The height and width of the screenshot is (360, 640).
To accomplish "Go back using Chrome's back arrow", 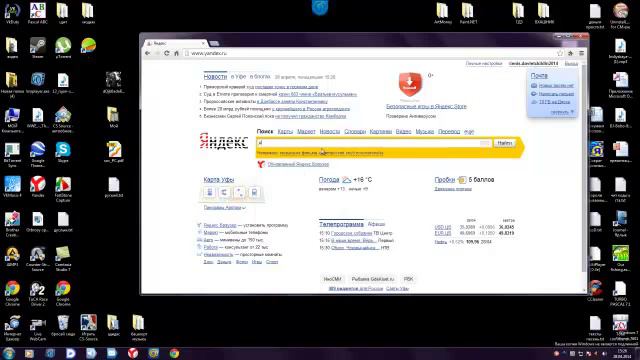I will coord(148,53).
